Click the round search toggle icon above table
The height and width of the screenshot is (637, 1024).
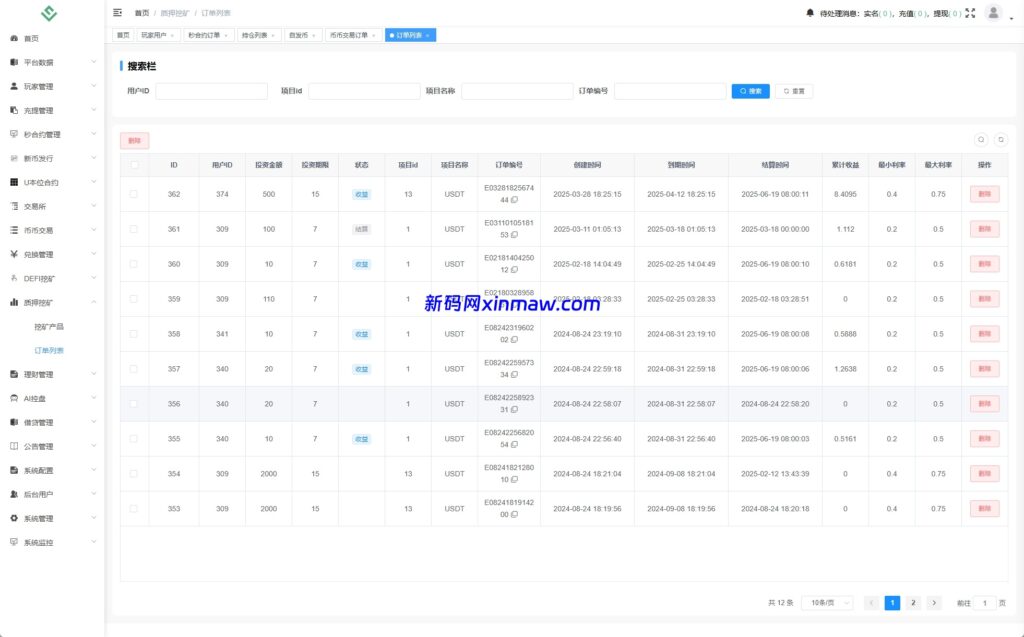(x=981, y=140)
